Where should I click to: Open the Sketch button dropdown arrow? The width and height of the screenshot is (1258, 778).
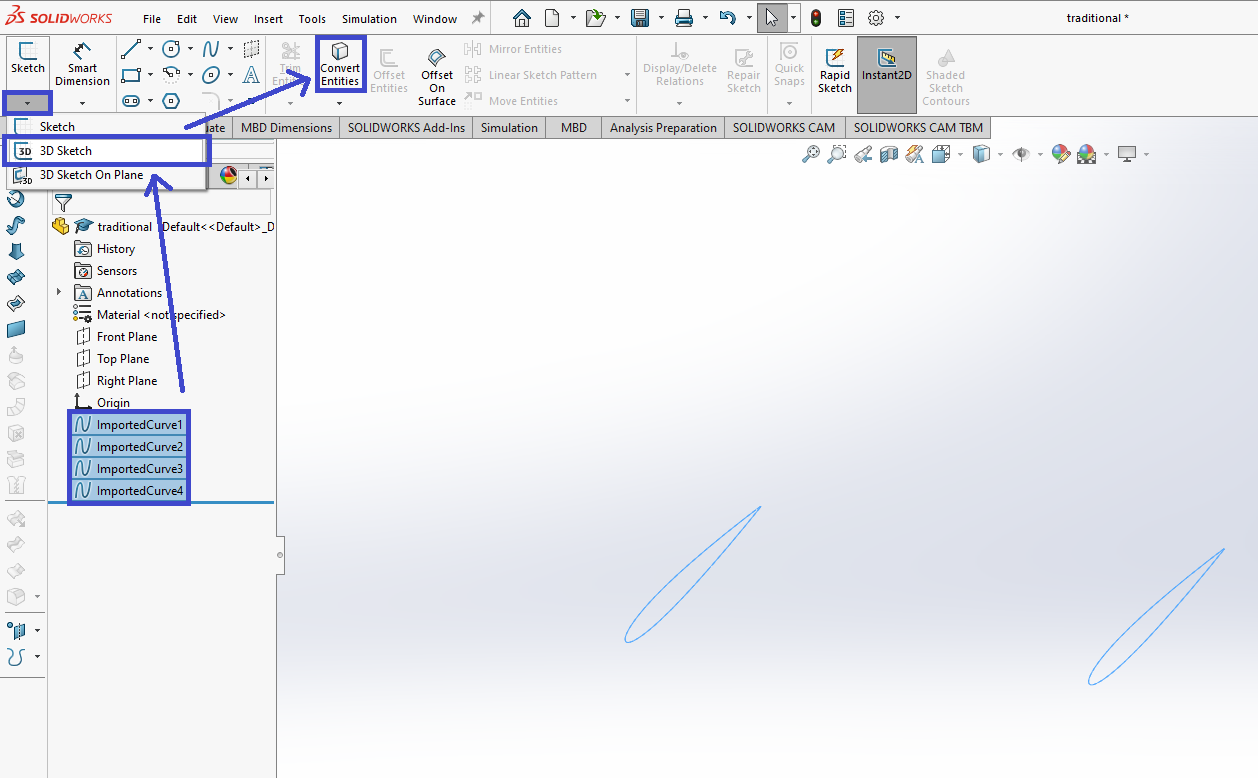[x=27, y=102]
